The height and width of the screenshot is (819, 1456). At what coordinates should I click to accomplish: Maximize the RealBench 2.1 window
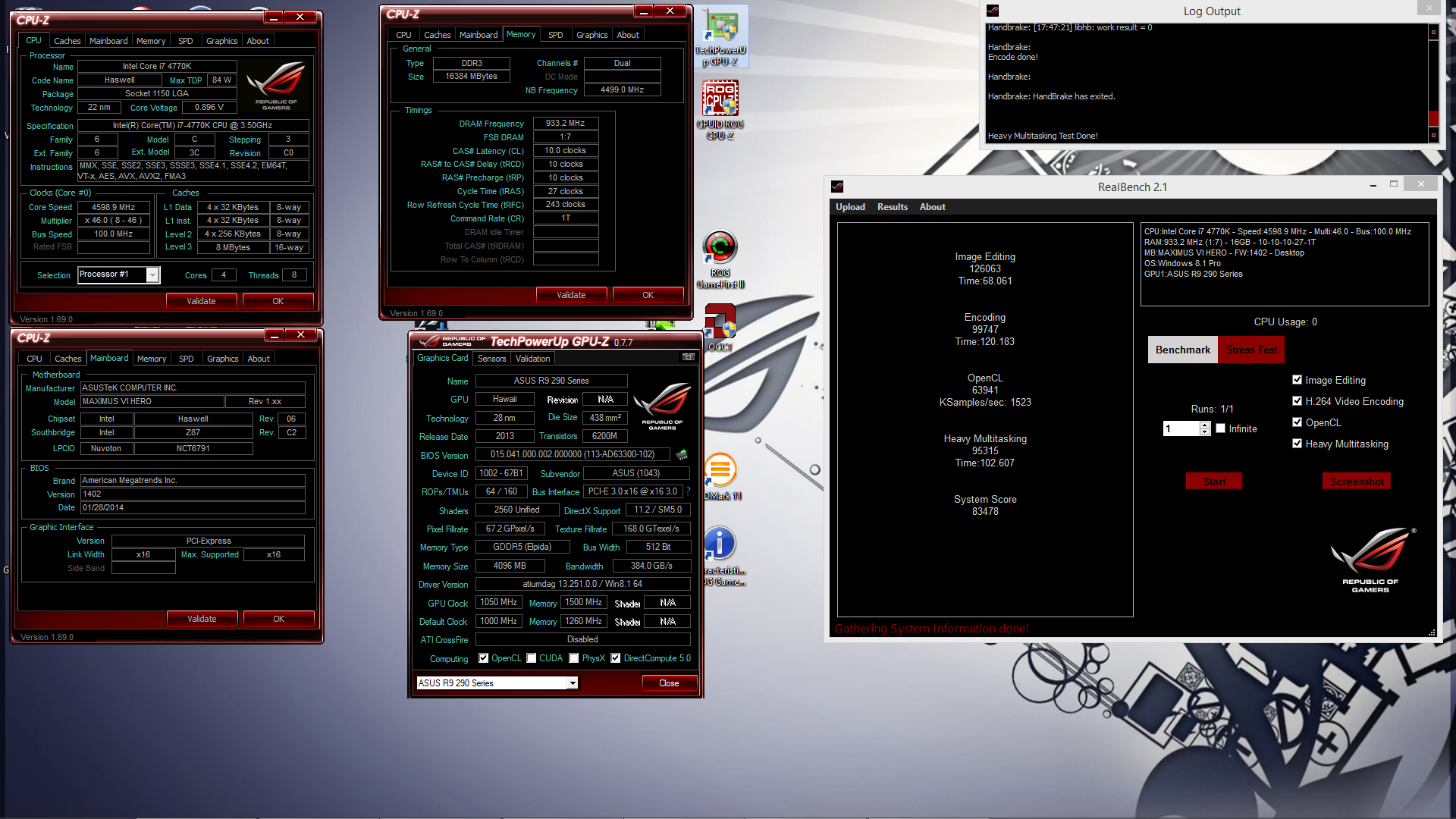(x=1393, y=184)
